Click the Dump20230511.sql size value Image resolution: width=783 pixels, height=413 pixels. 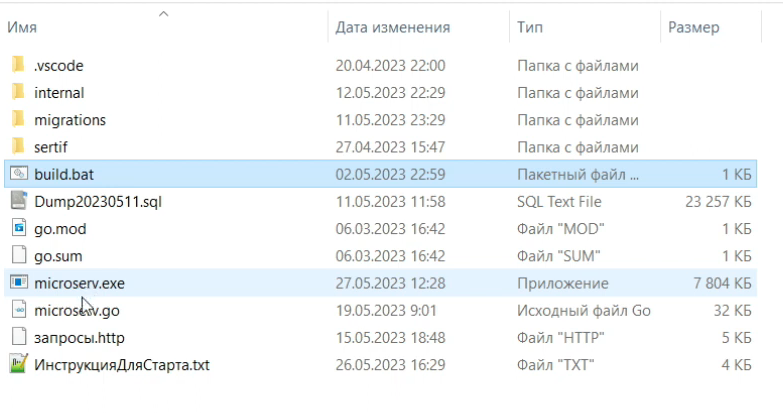point(718,201)
